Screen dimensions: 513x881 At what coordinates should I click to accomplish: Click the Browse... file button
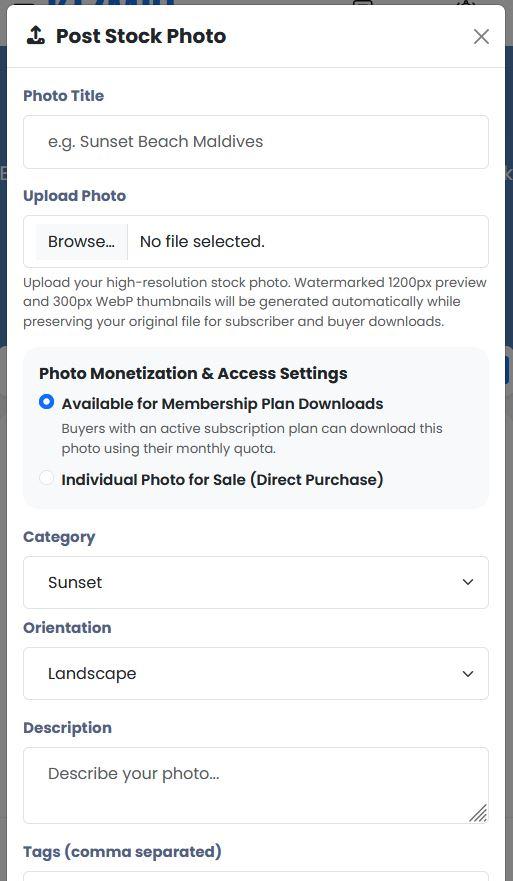(x=82, y=242)
